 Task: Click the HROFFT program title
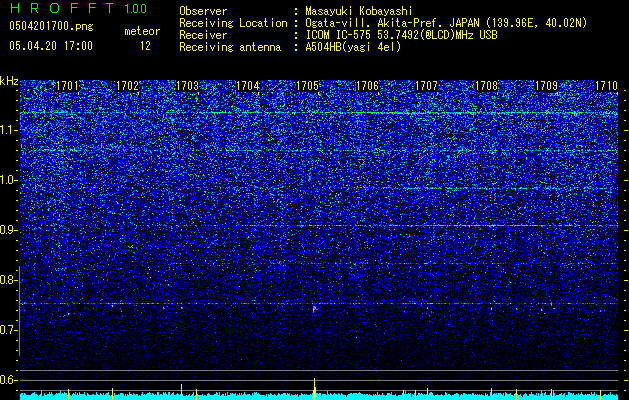pyautogui.click(x=62, y=8)
